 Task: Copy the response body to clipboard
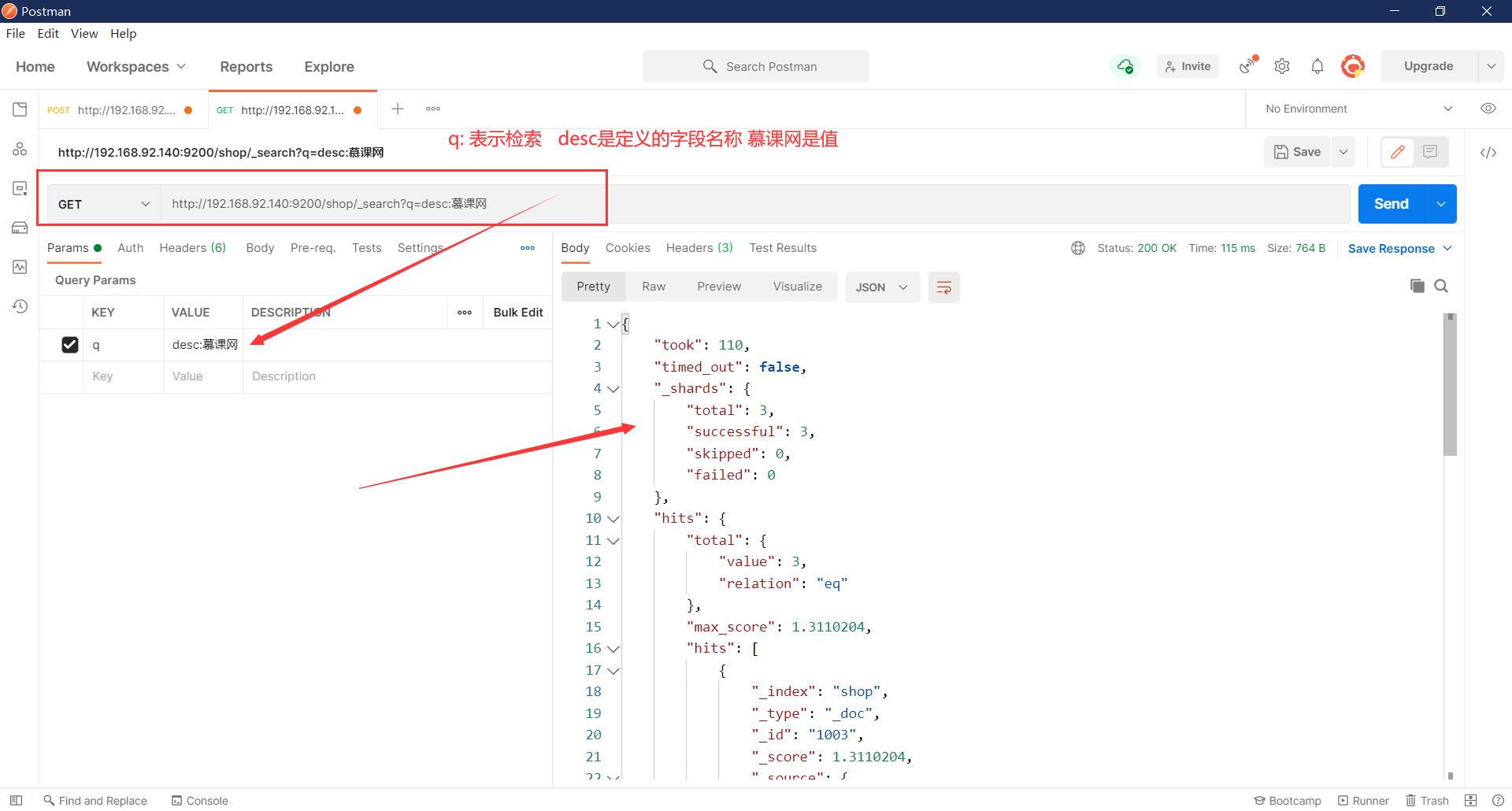coord(1417,286)
